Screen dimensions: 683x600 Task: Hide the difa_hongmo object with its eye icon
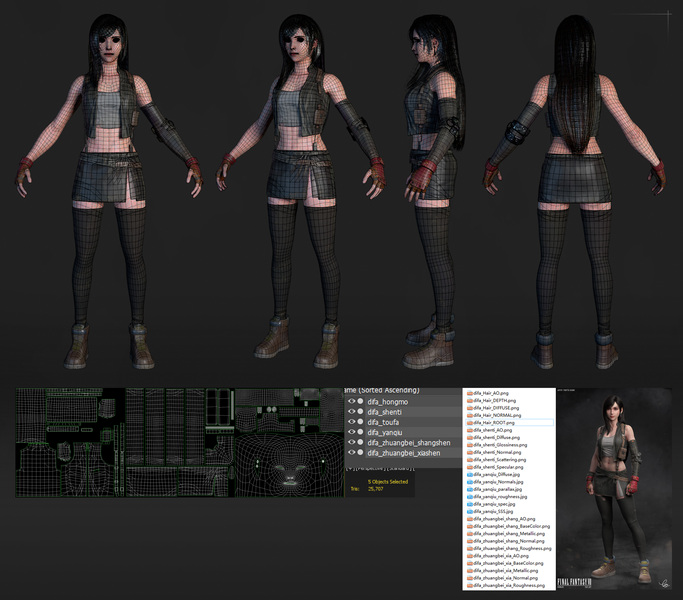click(x=351, y=401)
